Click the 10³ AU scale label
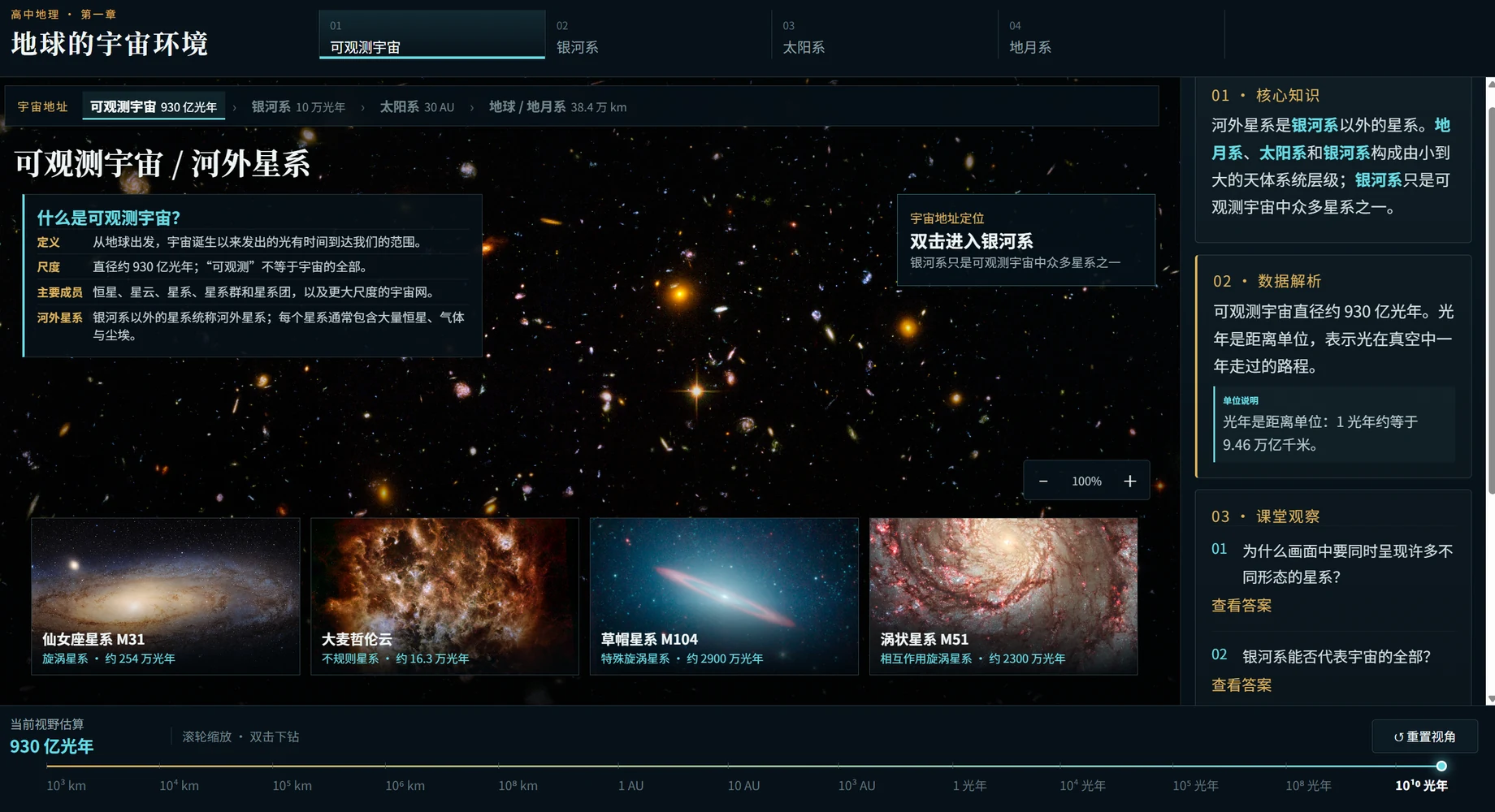Image resolution: width=1495 pixels, height=812 pixels. point(856,785)
